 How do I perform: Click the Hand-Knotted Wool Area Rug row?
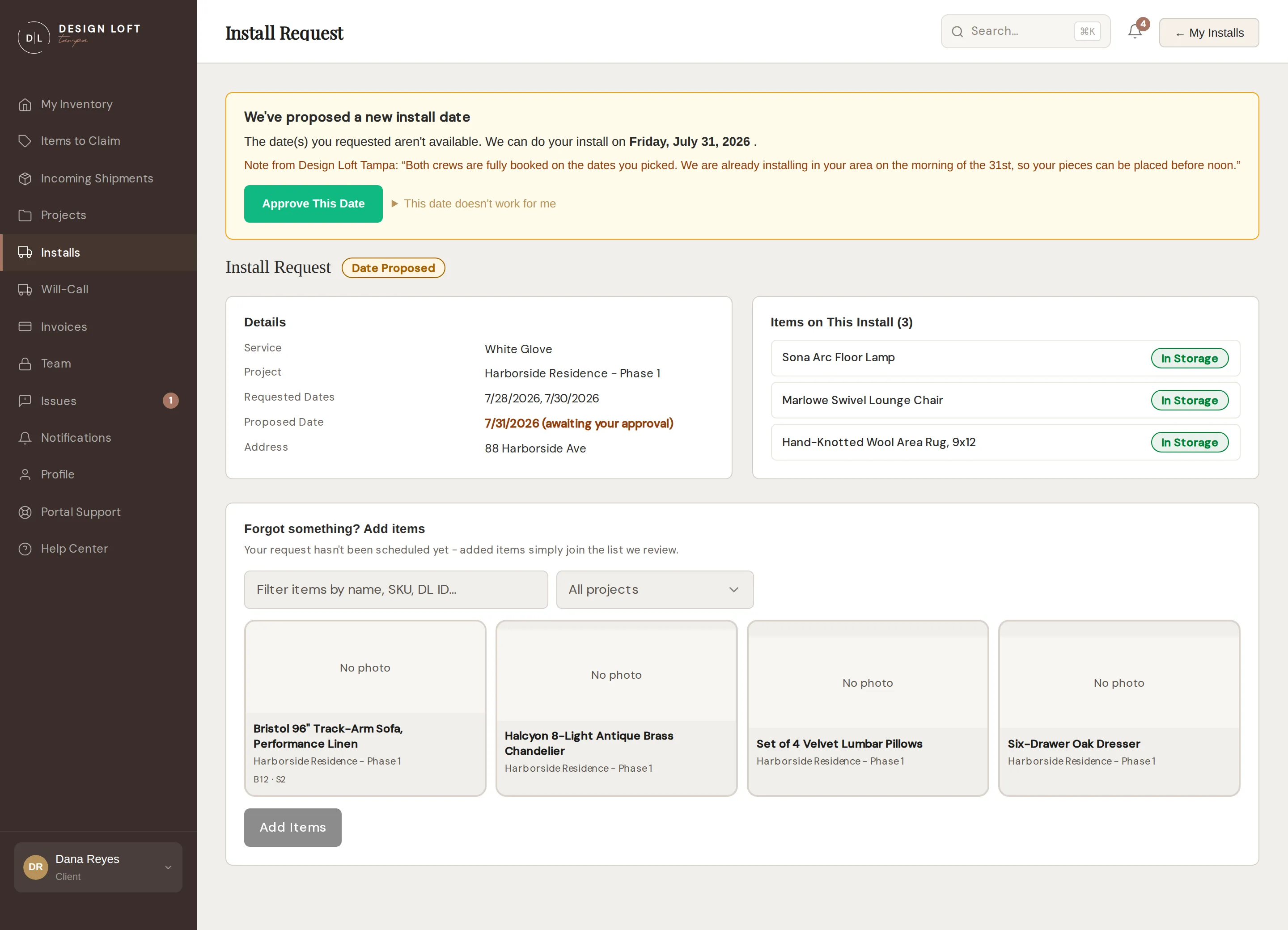(1005, 442)
